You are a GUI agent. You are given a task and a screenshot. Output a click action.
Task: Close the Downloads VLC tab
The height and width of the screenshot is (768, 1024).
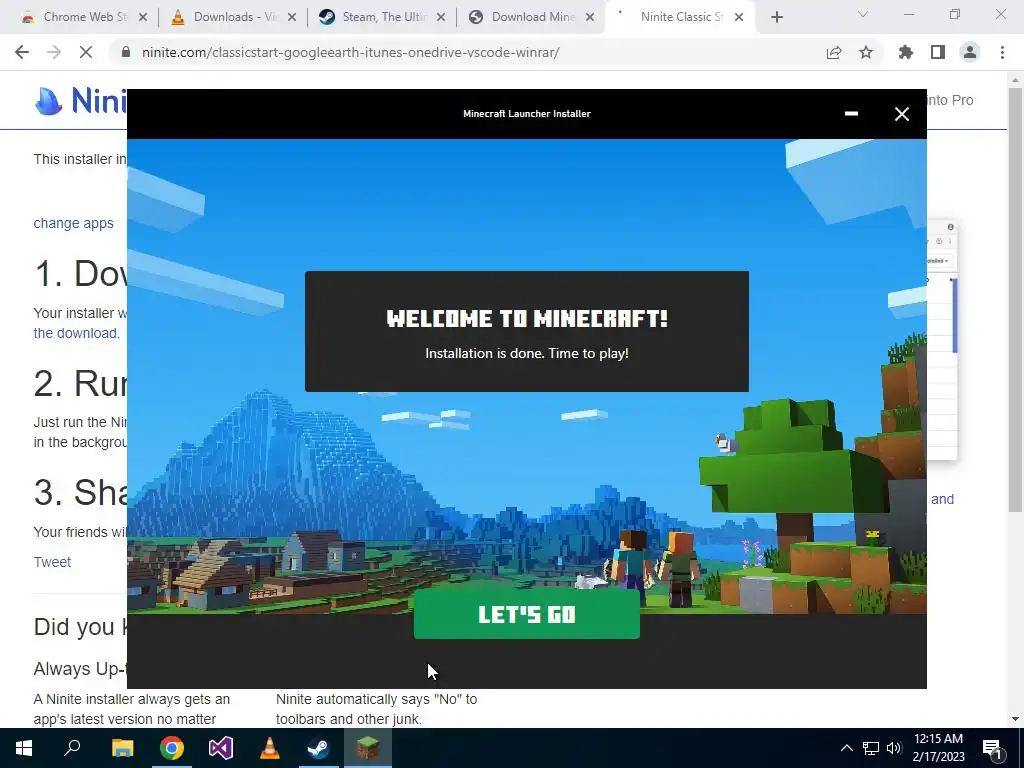[292, 18]
